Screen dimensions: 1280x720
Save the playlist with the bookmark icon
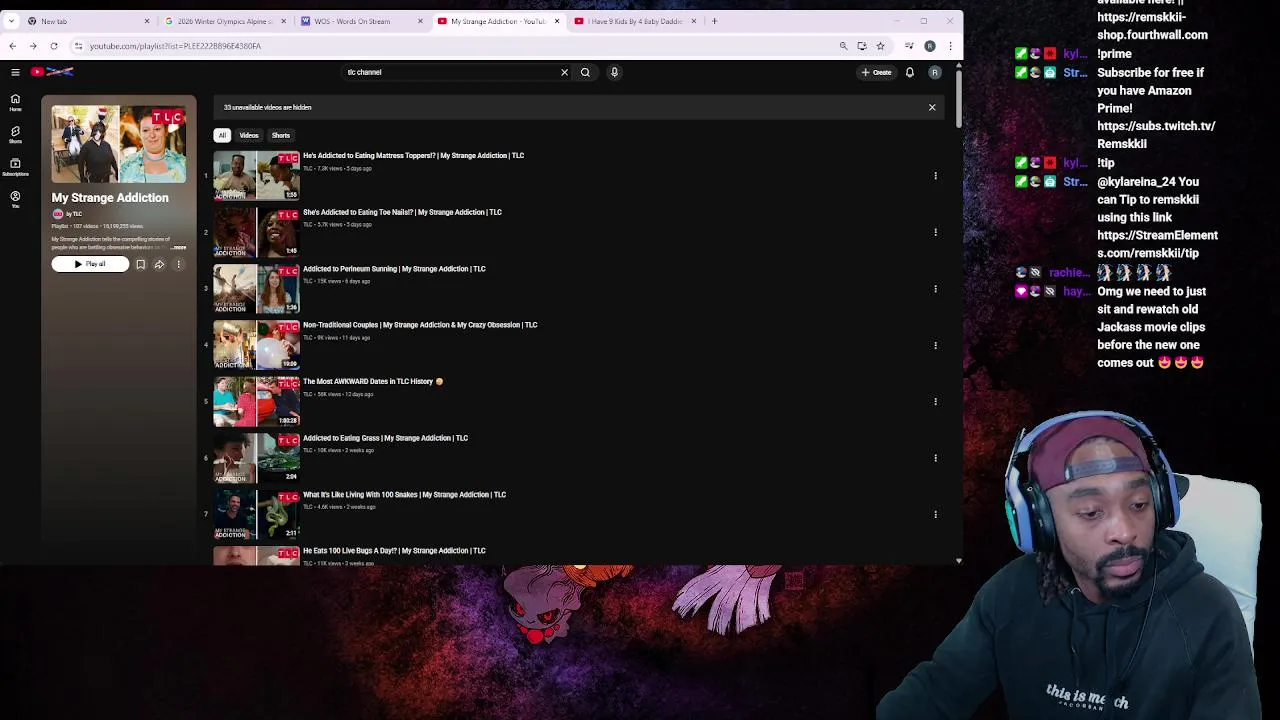pyautogui.click(x=141, y=264)
